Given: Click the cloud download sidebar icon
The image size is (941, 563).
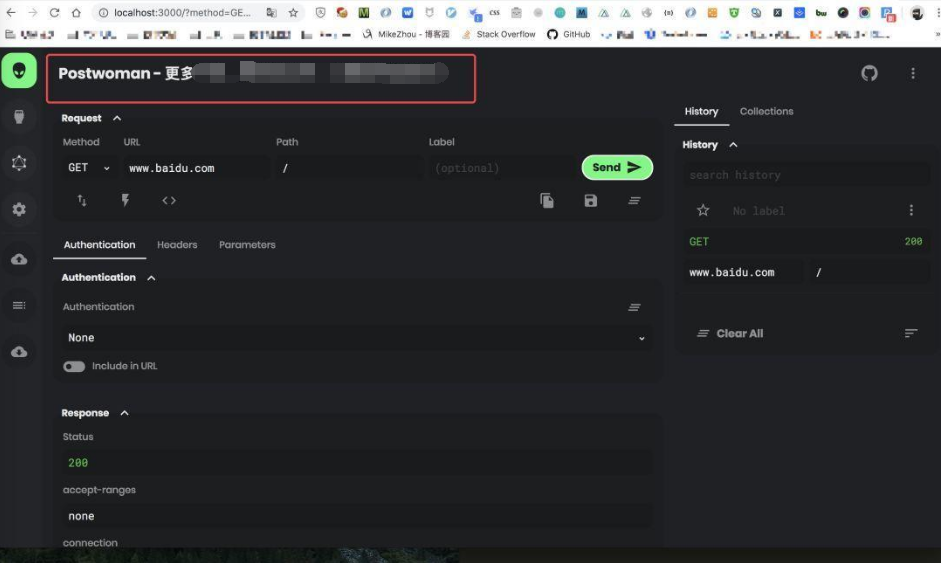Looking at the screenshot, I should (x=19, y=351).
